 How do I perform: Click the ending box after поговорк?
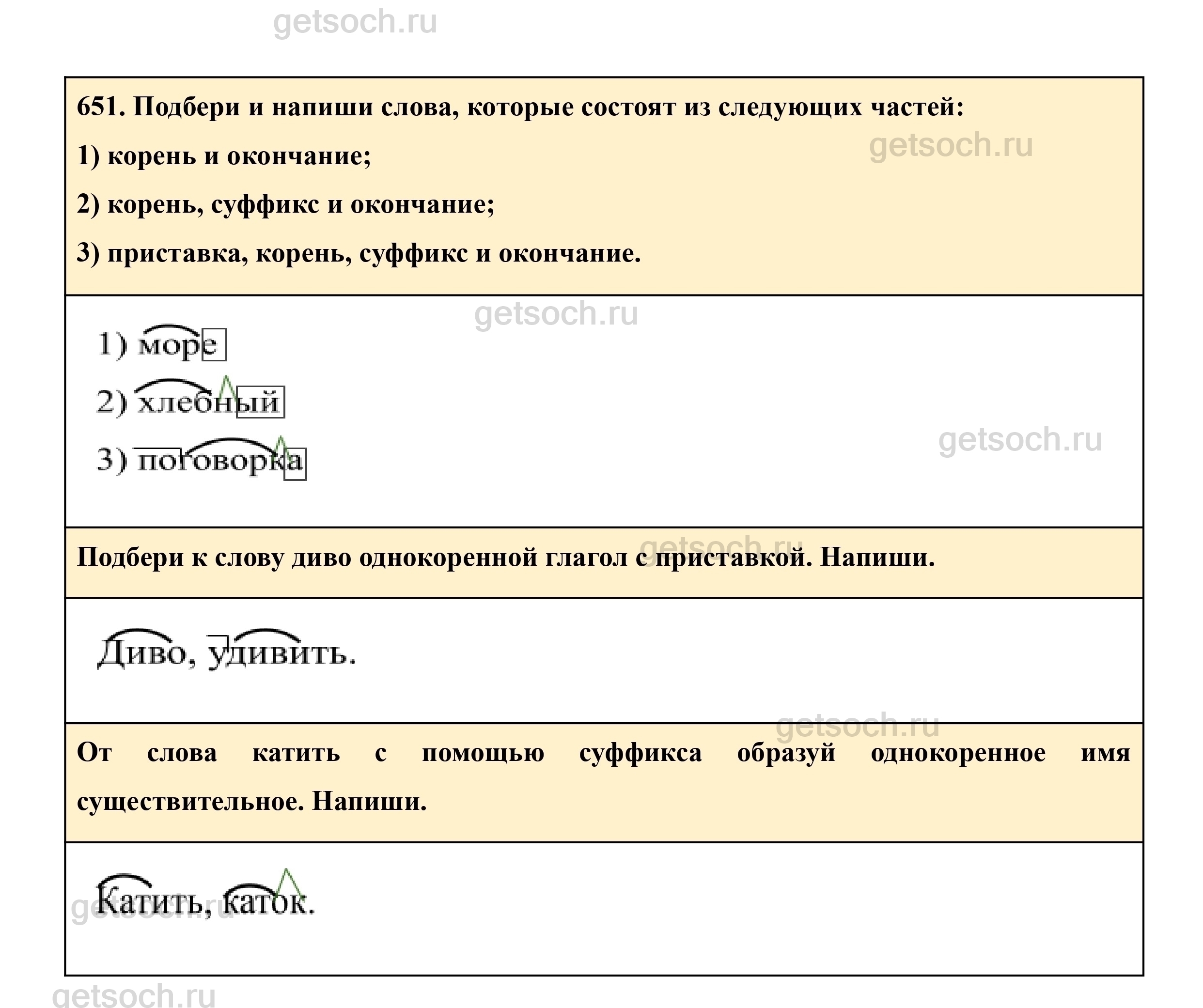coord(296,464)
